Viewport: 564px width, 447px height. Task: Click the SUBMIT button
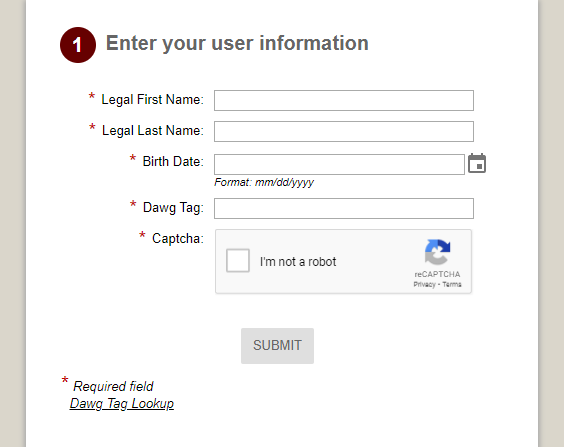[x=277, y=346]
